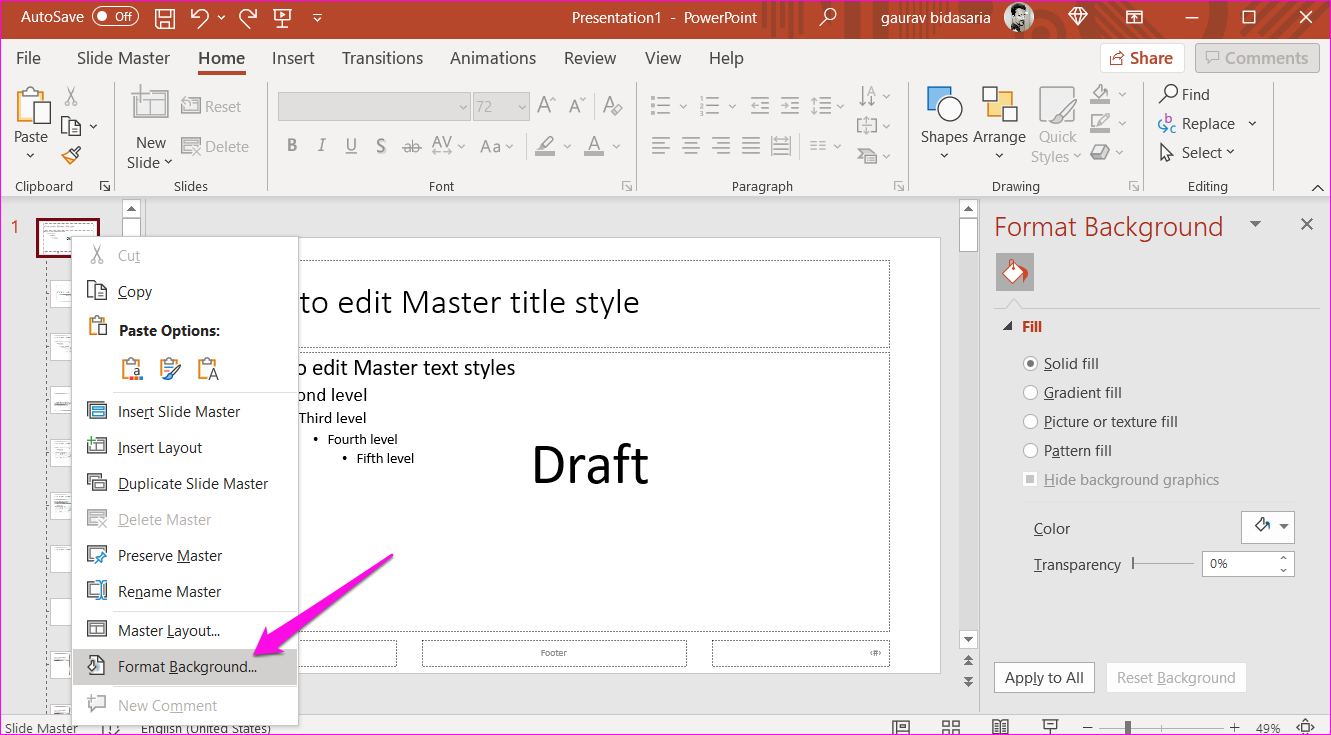Collapse the ribbon chevron
Image resolution: width=1331 pixels, height=735 pixels.
coord(1317,187)
